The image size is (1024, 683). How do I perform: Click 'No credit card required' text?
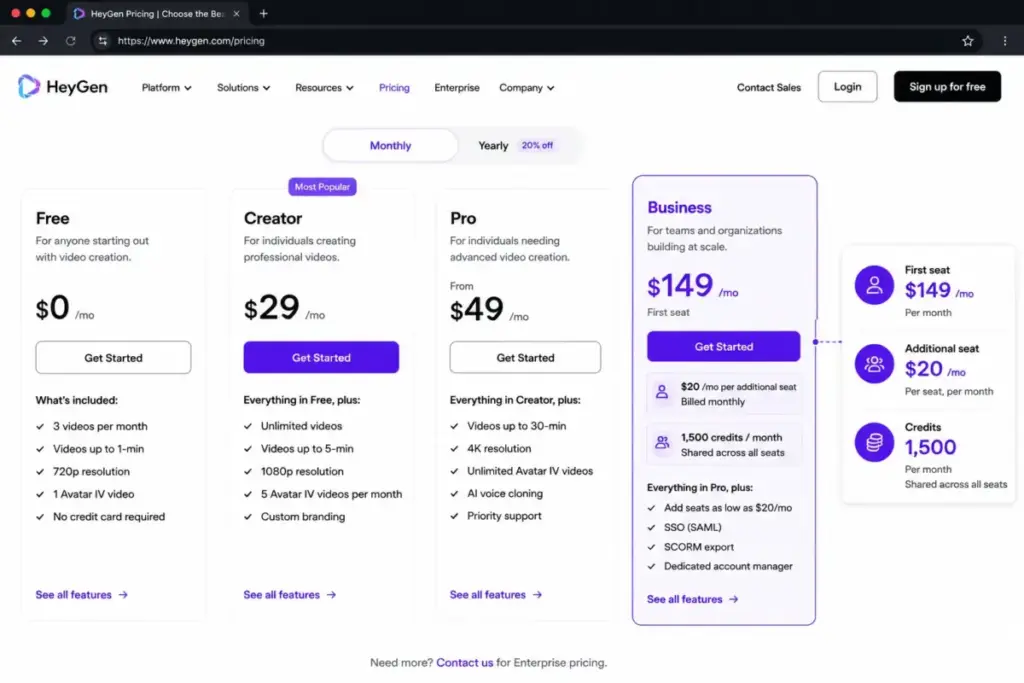pos(109,516)
